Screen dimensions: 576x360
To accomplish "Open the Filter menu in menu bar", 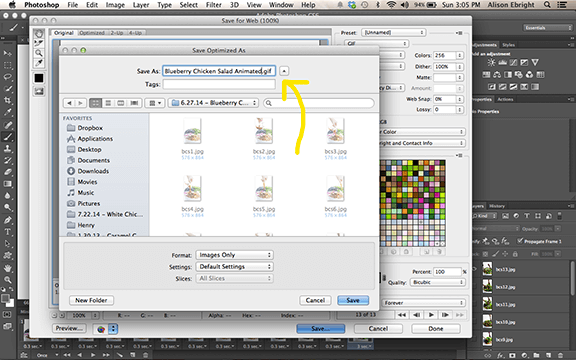I will point(213,5).
